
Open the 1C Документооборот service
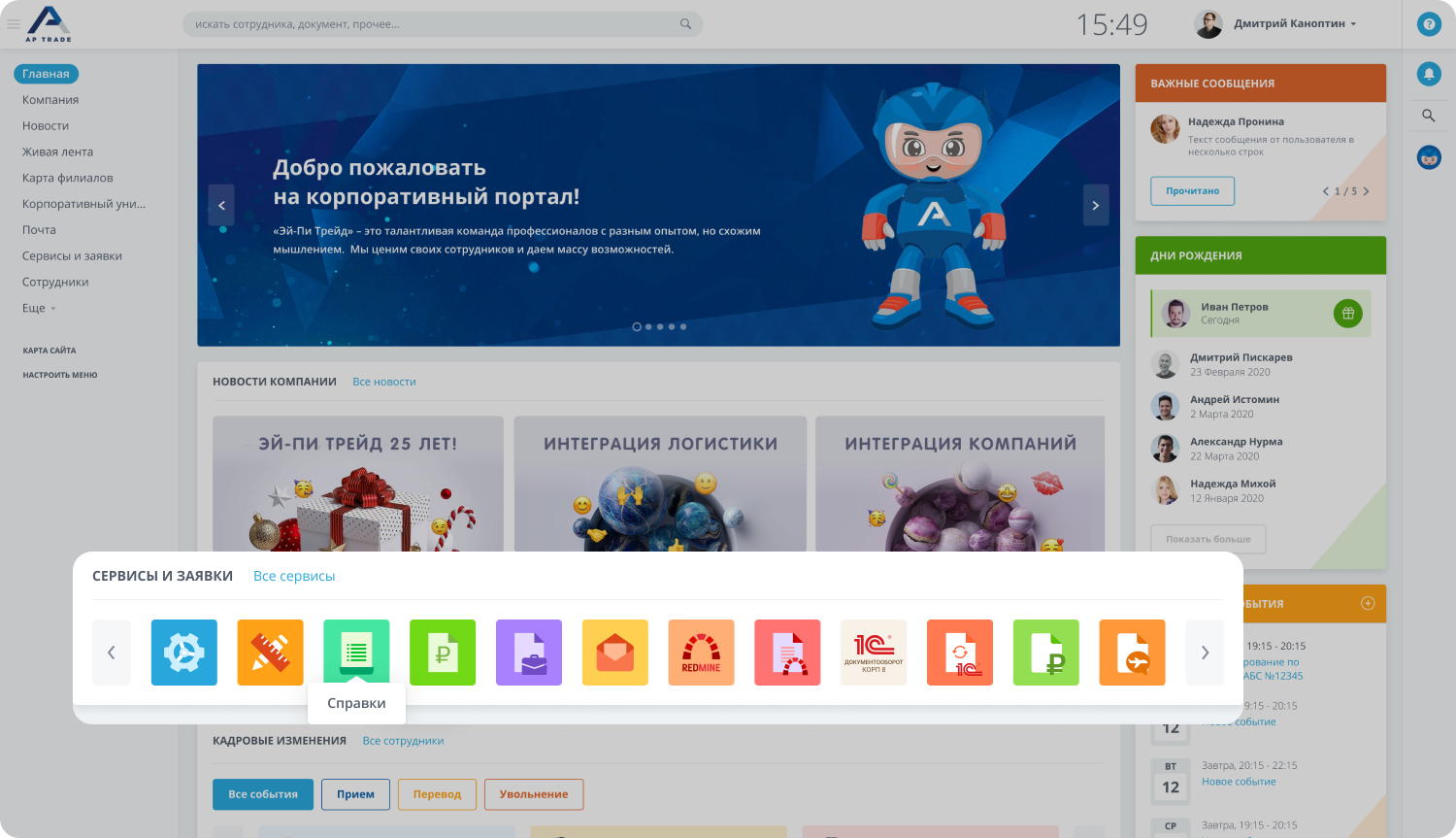coord(874,653)
